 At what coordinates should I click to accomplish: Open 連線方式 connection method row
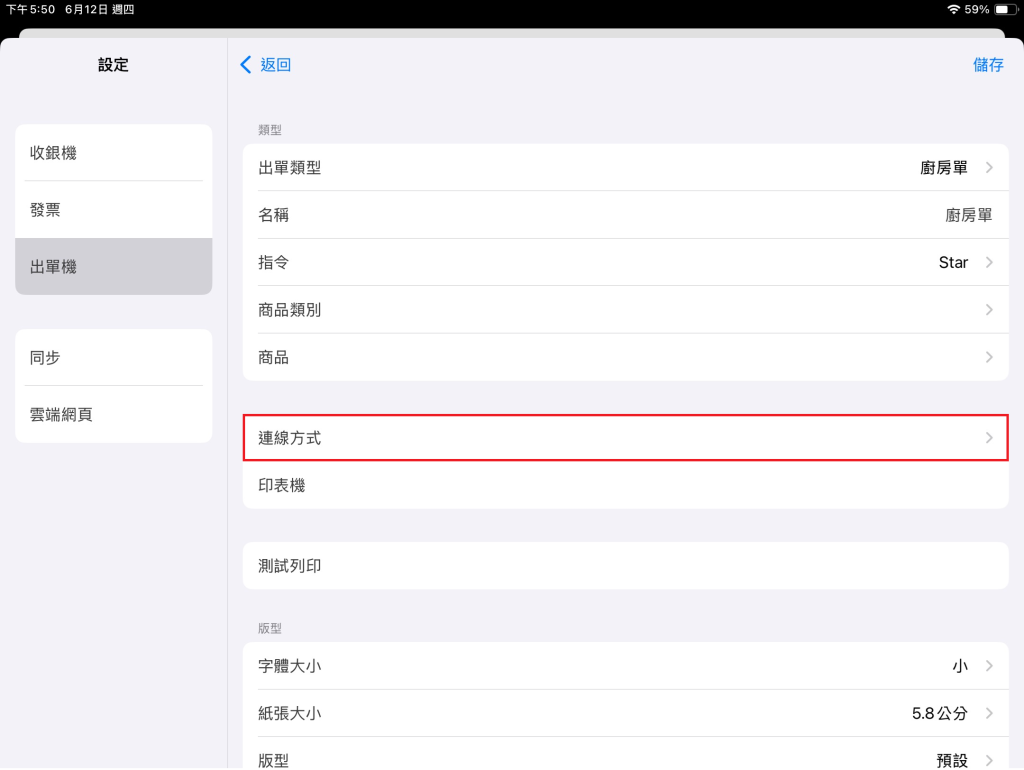click(626, 438)
